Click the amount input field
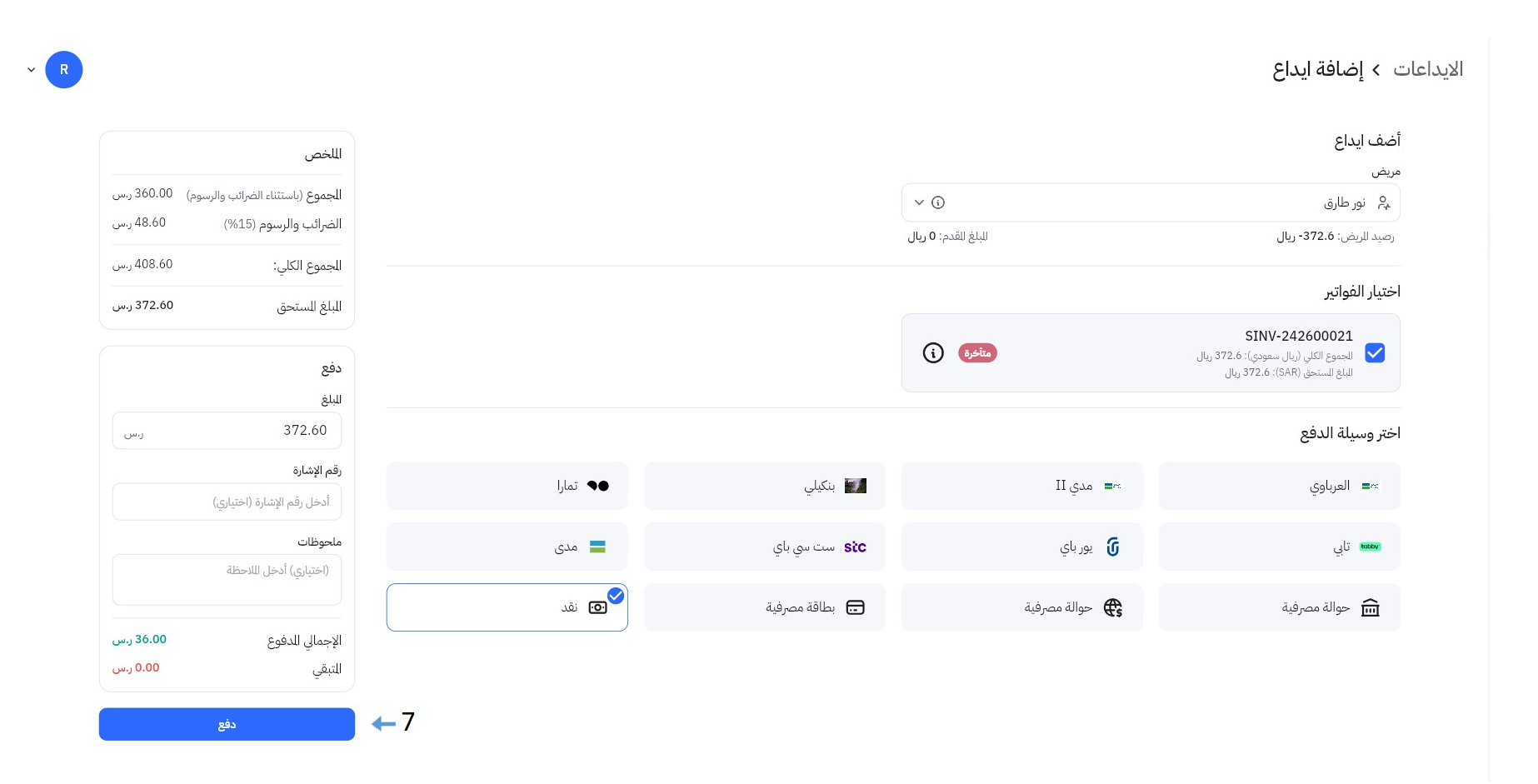This screenshot has height=784, width=1538. [x=227, y=431]
